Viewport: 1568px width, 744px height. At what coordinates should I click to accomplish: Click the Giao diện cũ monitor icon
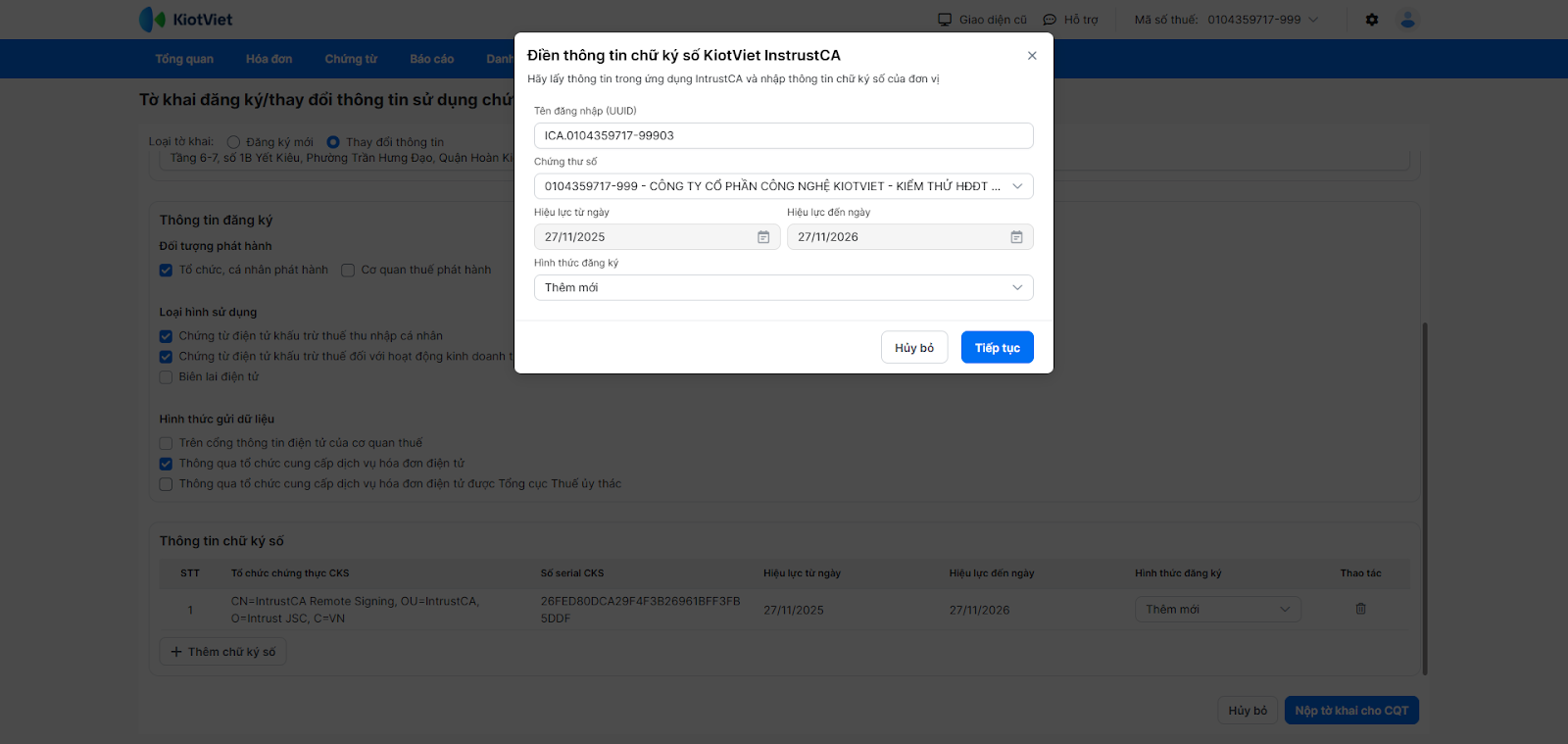(x=945, y=20)
